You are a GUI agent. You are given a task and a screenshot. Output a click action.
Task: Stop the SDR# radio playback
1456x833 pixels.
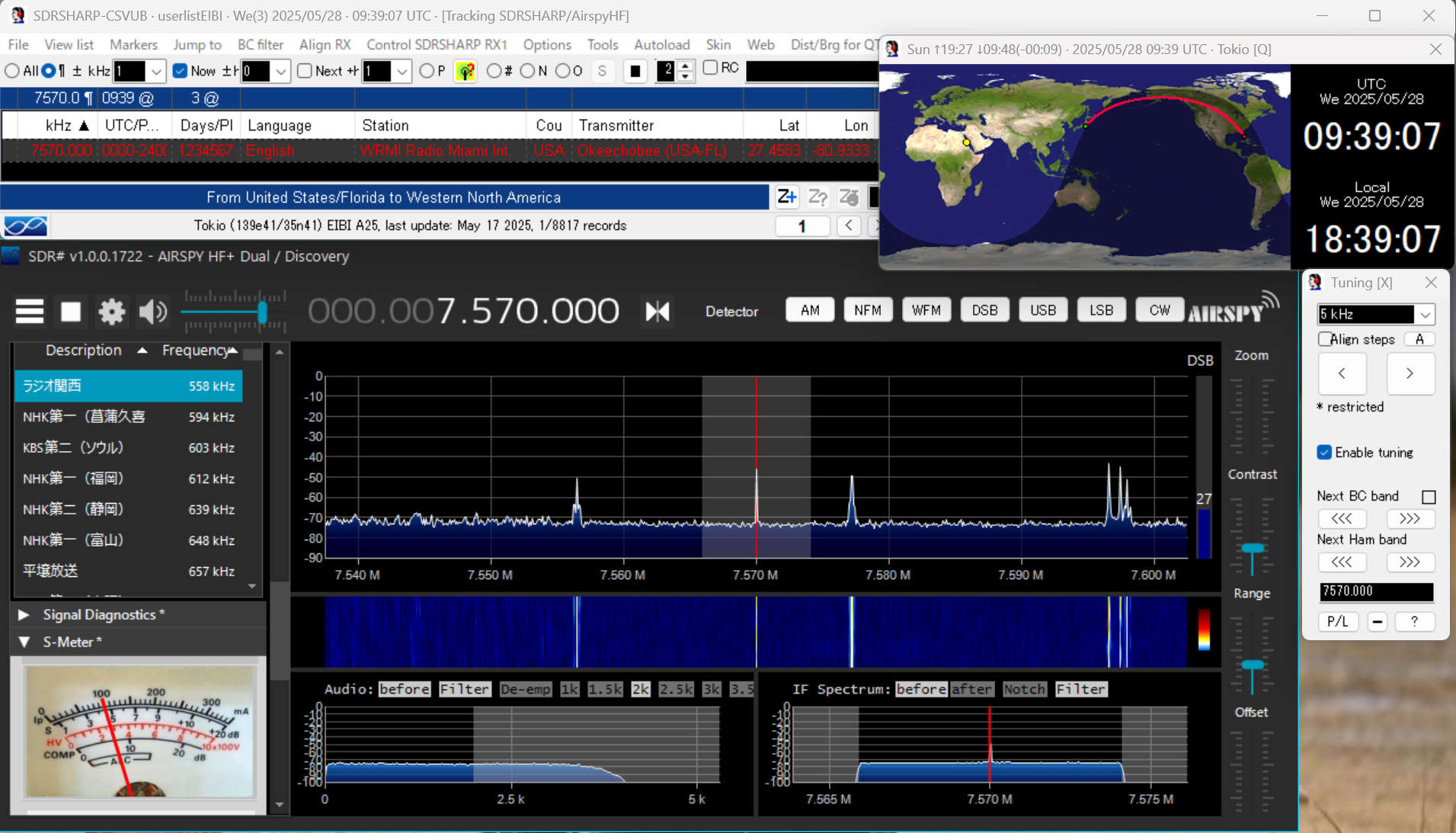[71, 312]
